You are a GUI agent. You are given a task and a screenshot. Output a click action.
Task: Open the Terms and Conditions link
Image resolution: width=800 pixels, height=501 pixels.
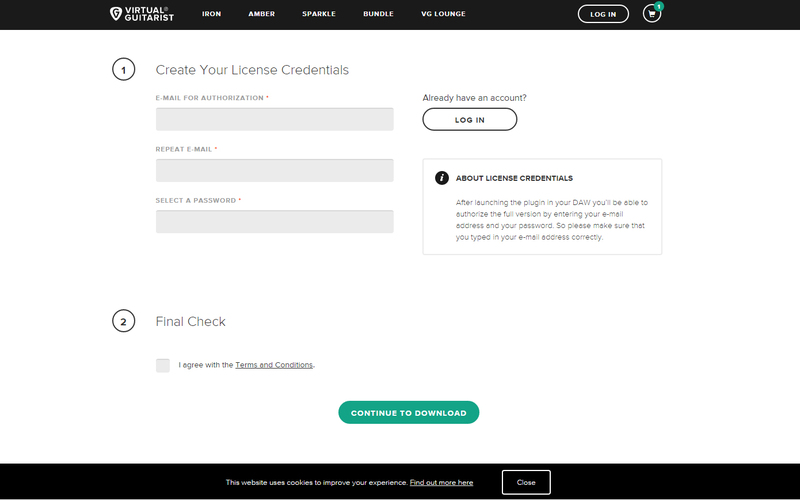274,365
